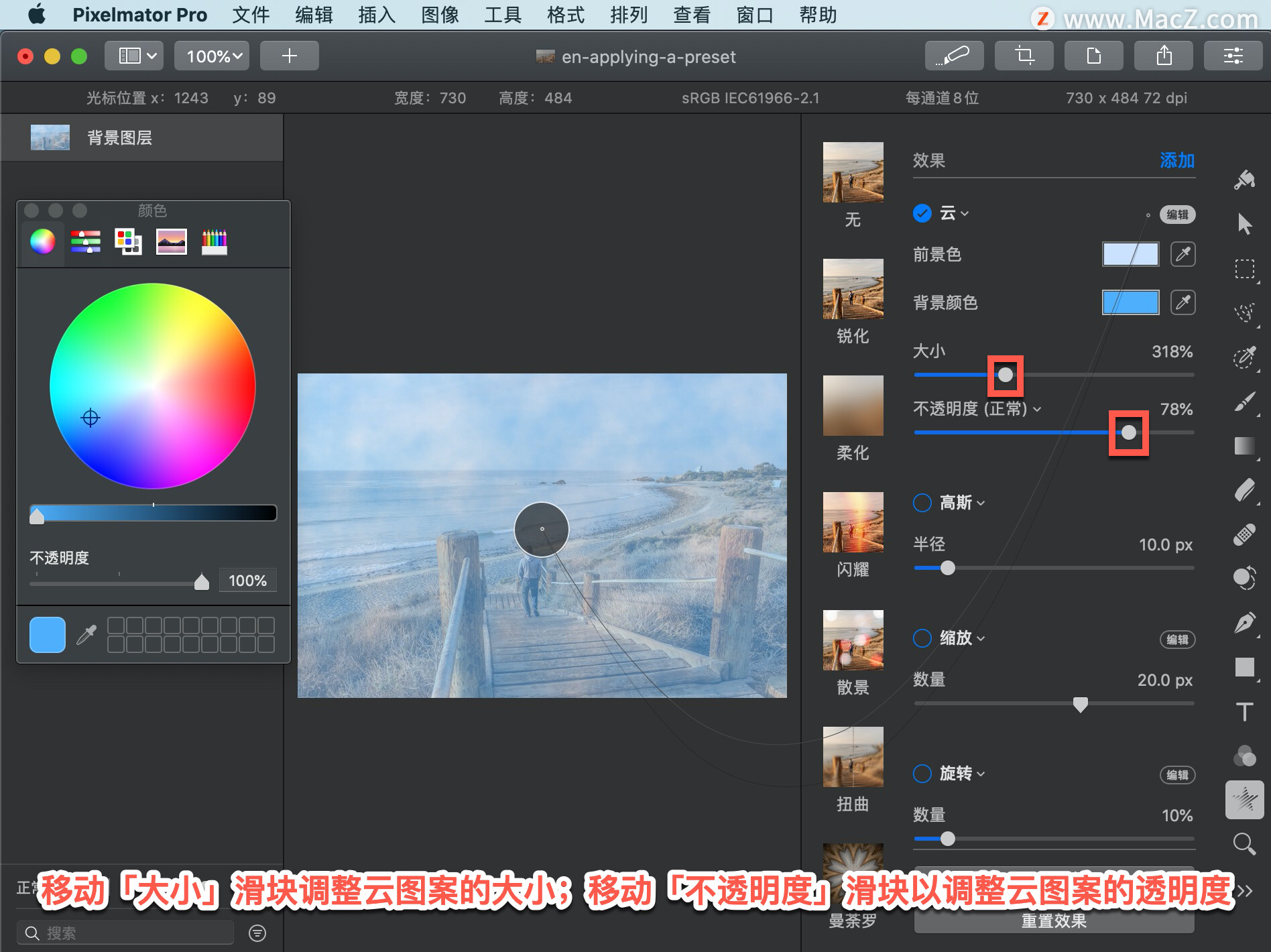Select the Zoom magnifier tool

click(1245, 844)
